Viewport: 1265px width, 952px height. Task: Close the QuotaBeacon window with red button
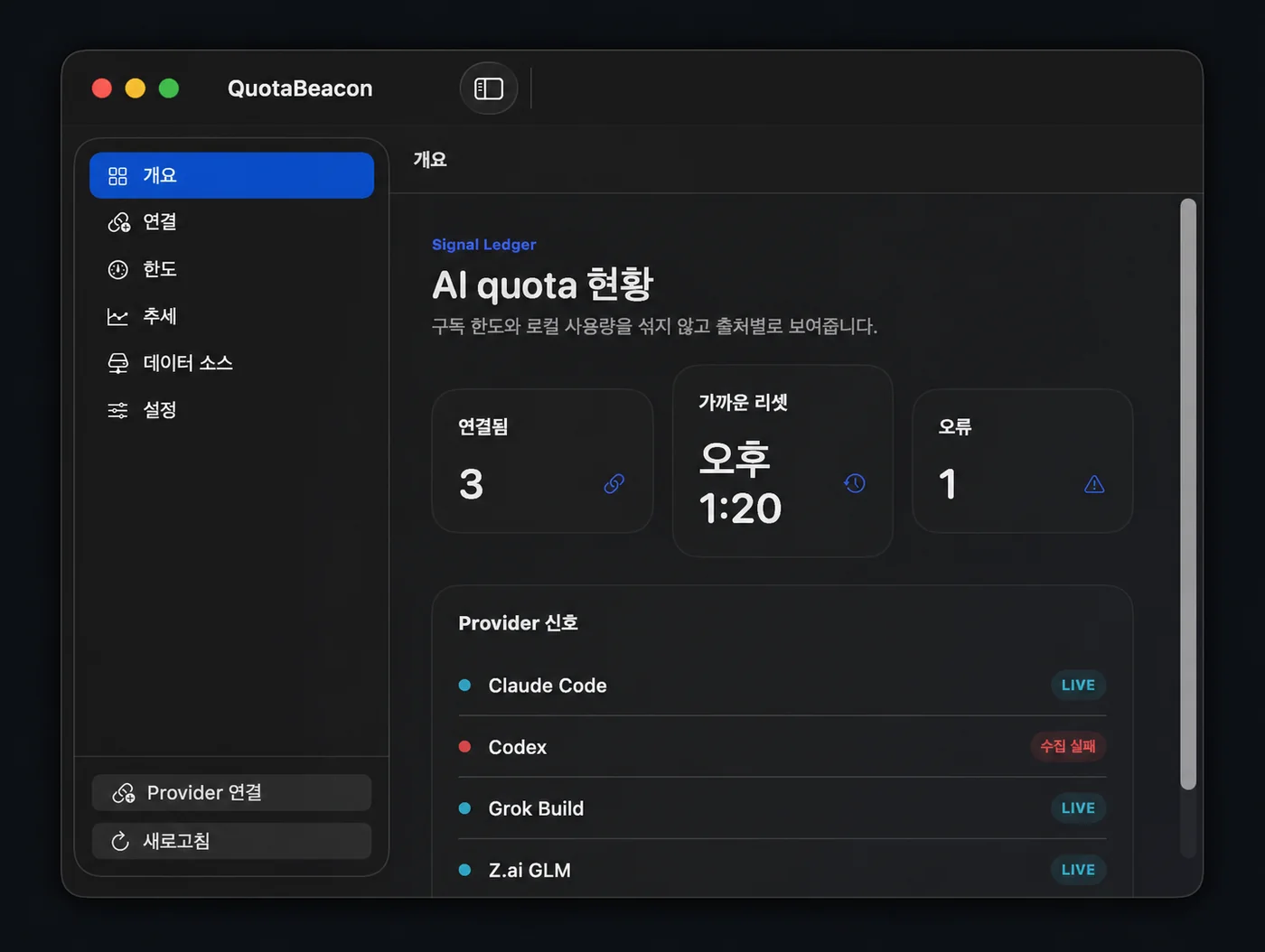coord(102,89)
